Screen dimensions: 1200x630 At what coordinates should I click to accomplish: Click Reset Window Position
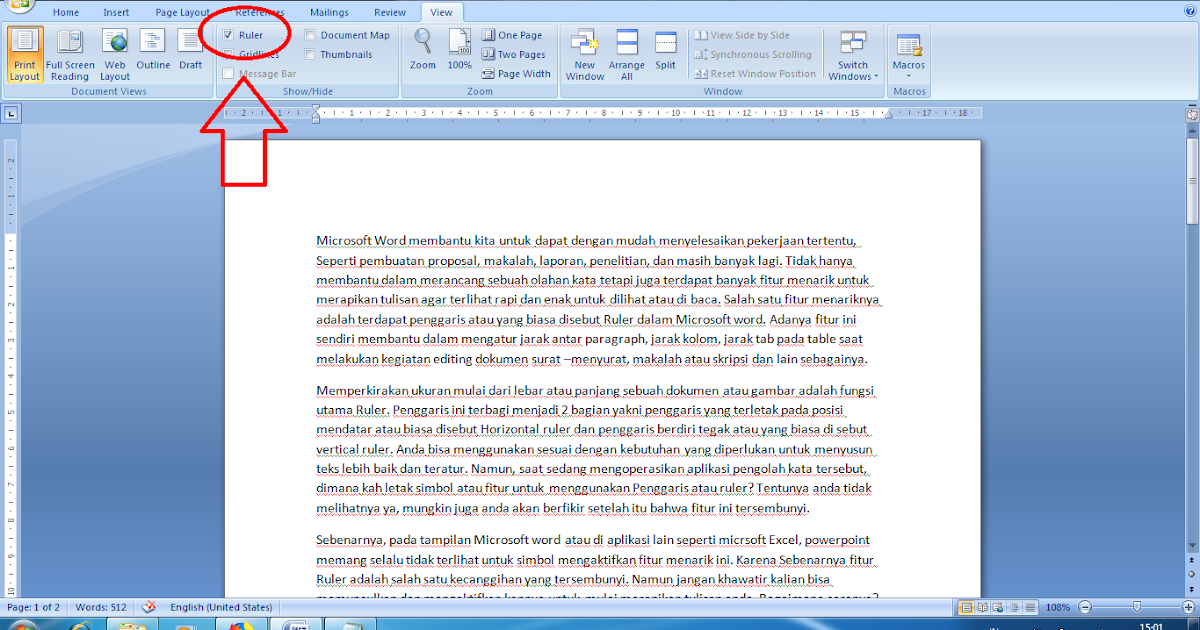[755, 74]
